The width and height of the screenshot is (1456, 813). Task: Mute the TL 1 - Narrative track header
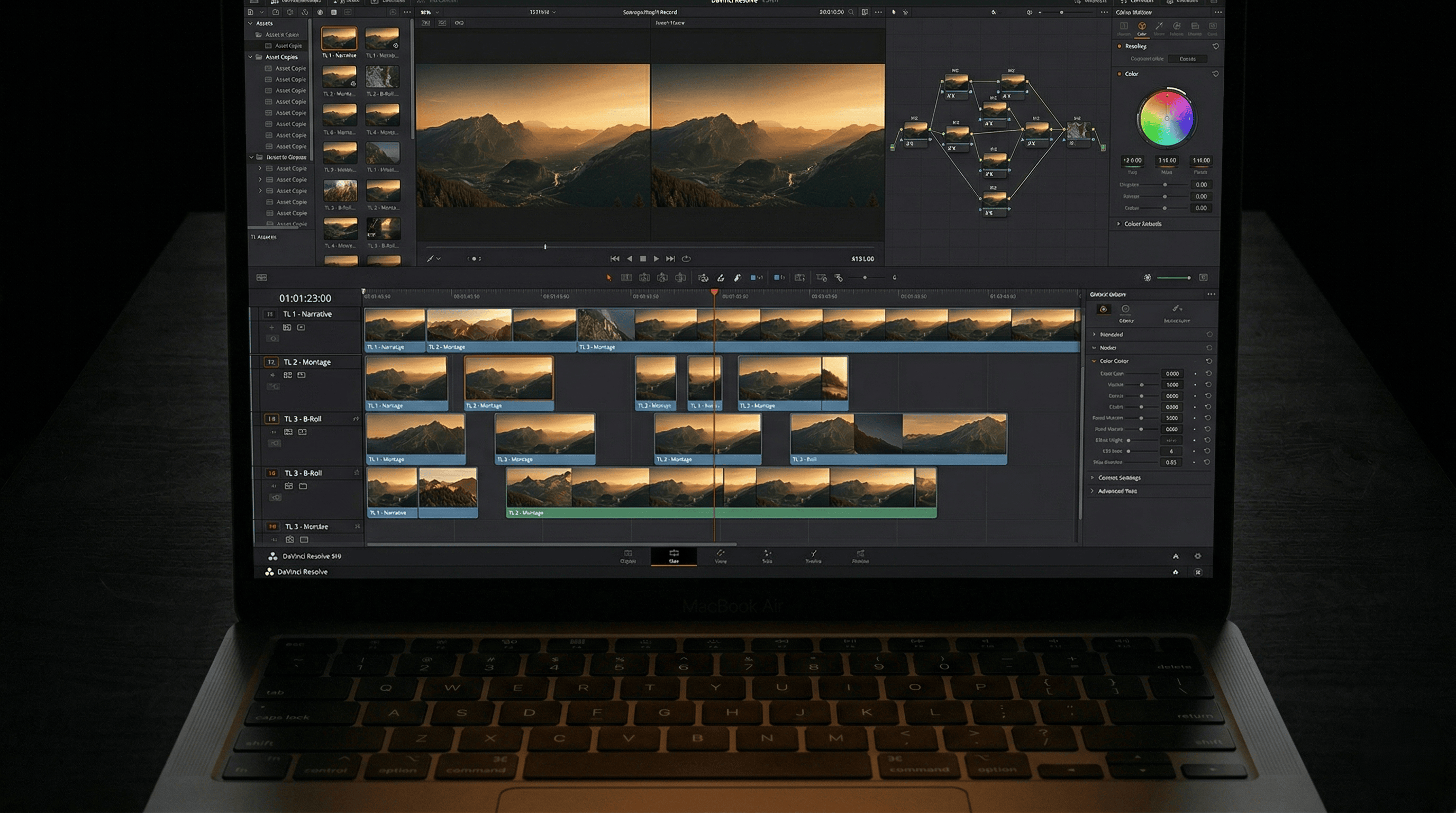[x=287, y=328]
